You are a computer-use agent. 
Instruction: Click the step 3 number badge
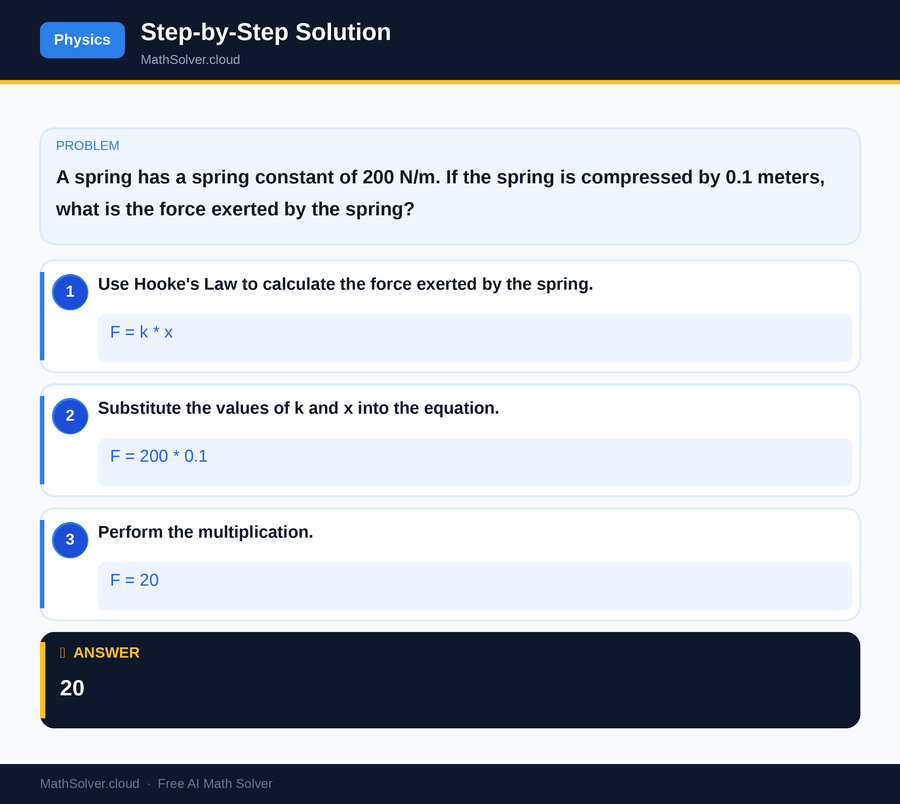tap(70, 539)
